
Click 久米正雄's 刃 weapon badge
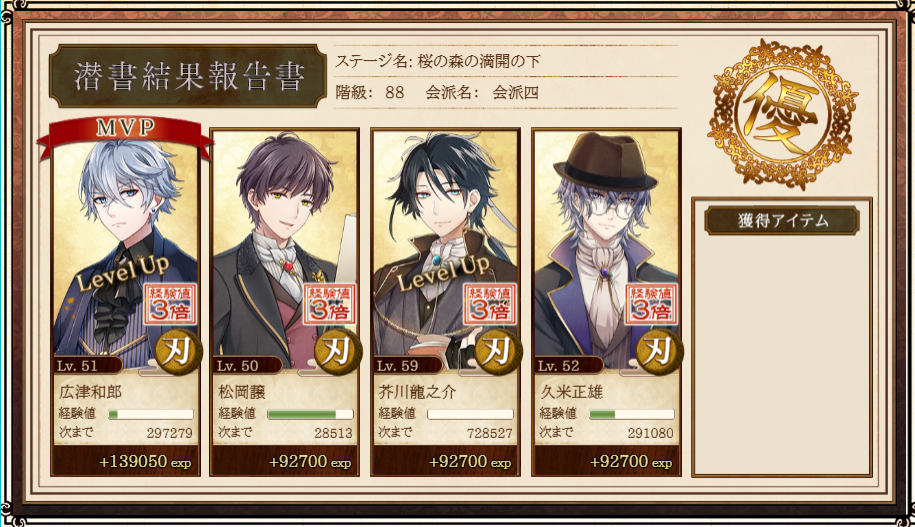[659, 351]
